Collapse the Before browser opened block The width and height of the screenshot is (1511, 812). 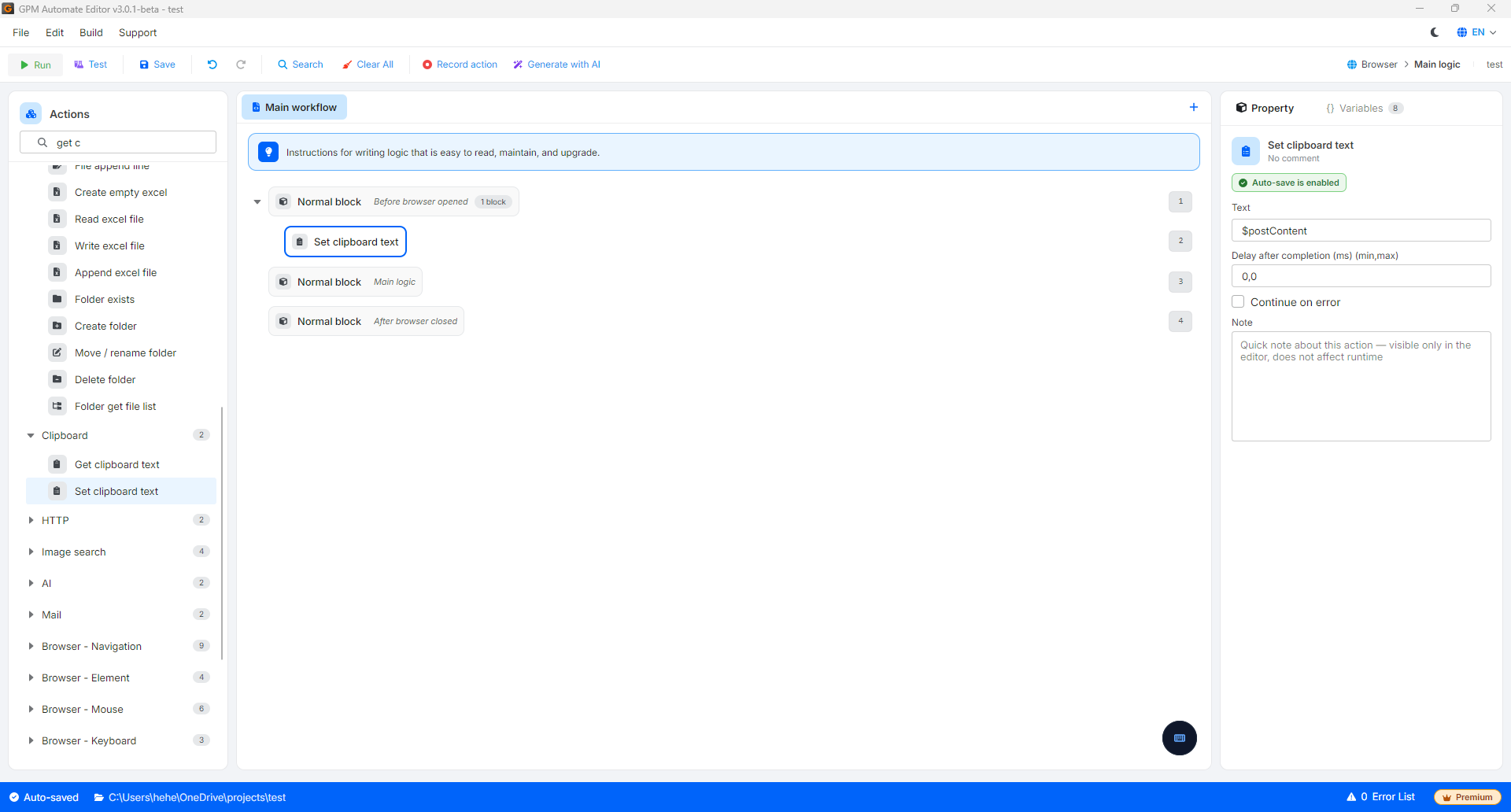(x=257, y=202)
